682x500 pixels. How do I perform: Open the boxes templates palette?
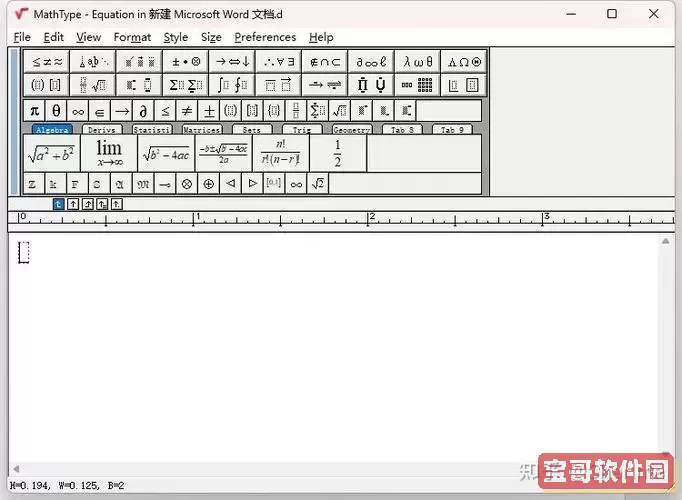(464, 85)
